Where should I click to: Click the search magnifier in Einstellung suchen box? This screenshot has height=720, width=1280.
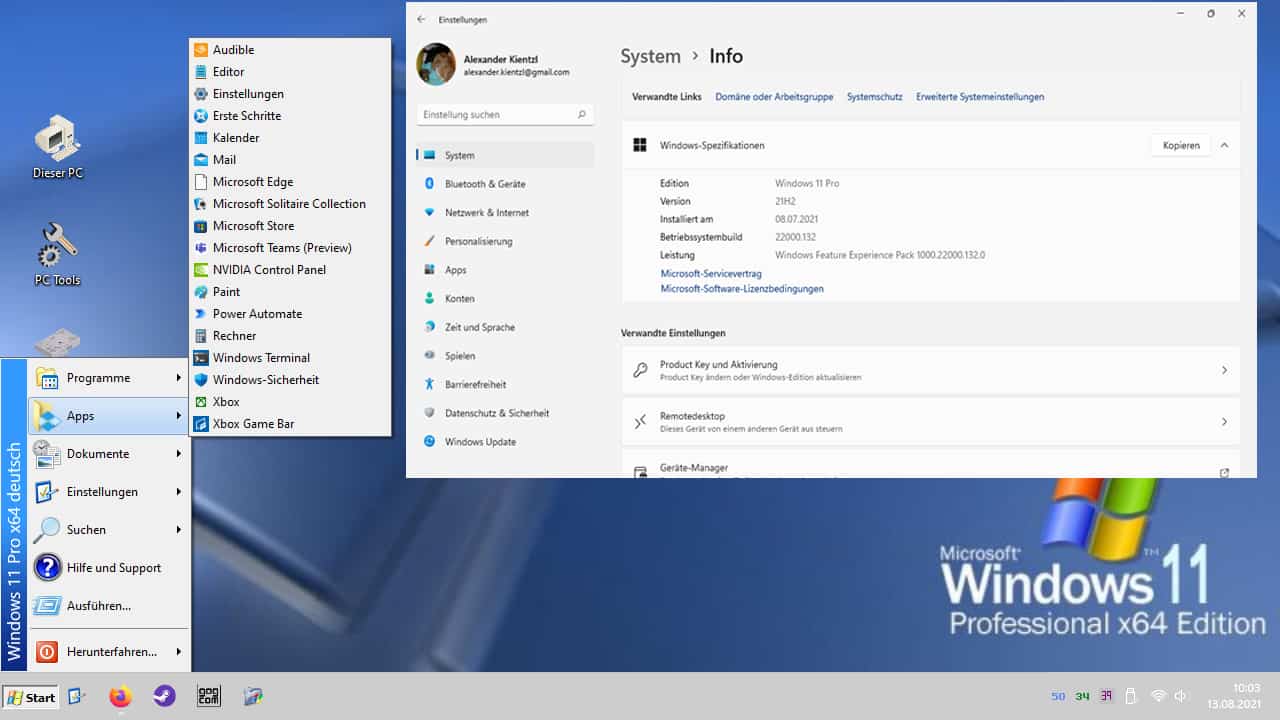[582, 115]
